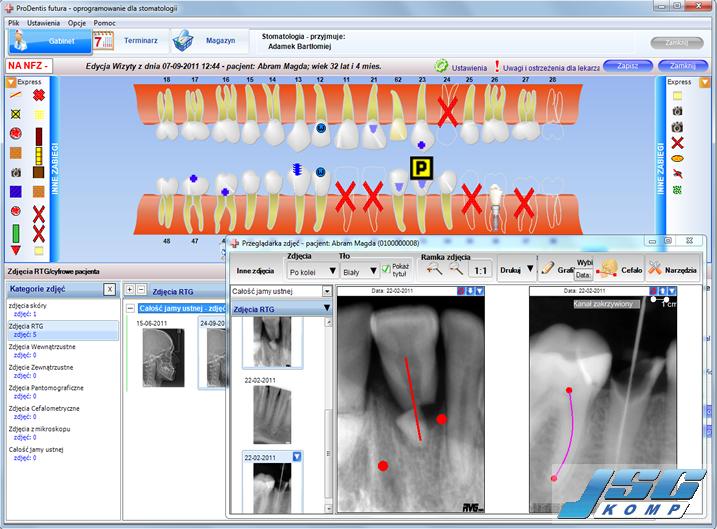Viewport: 717px width, 529px height.
Task: Click the zoom-in magnifier in Ramka zdjęcia
Action: pos(434,270)
